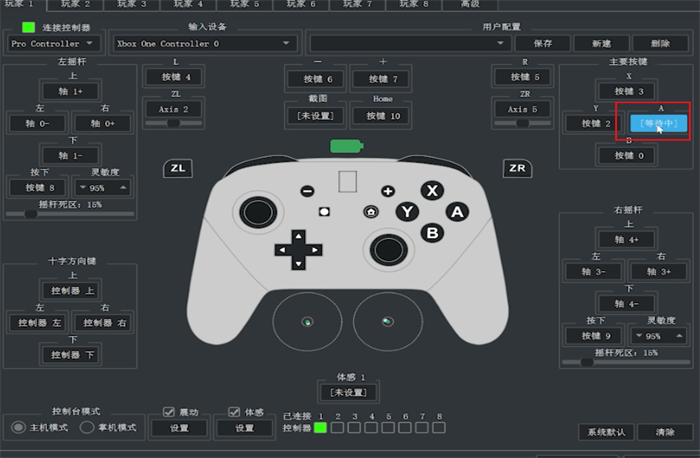The image size is (700, 458).
Task: Switch to the 玩家 2 tab
Action: coord(75,4)
